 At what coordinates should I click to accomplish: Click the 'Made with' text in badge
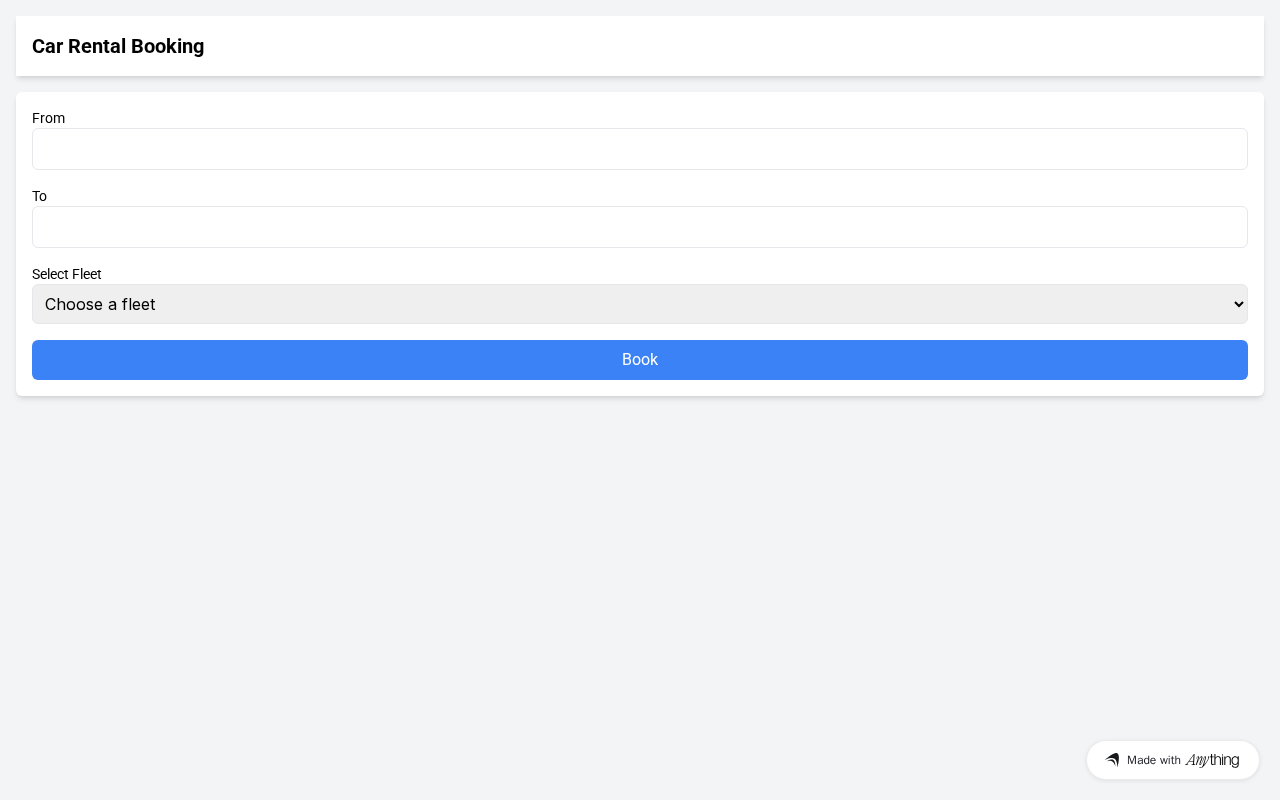pos(1154,760)
